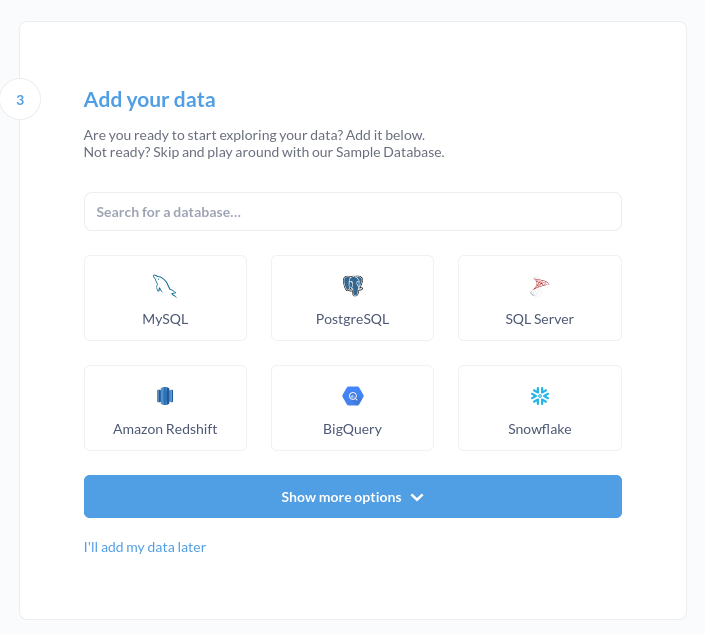705x635 pixels.
Task: Click the chevron beside Show more options
Action: [417, 497]
